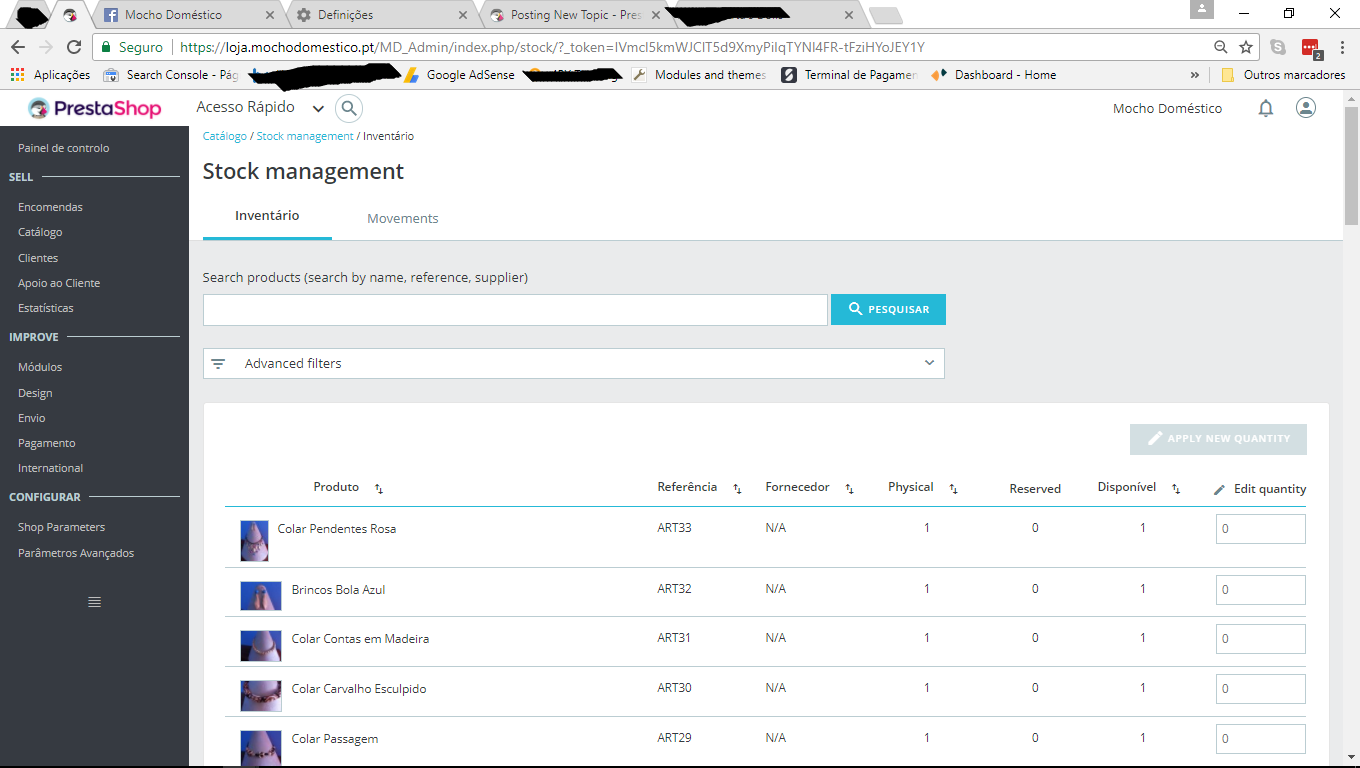This screenshot has width=1360, height=768.
Task: Open the quick search magnifier icon
Action: [348, 108]
